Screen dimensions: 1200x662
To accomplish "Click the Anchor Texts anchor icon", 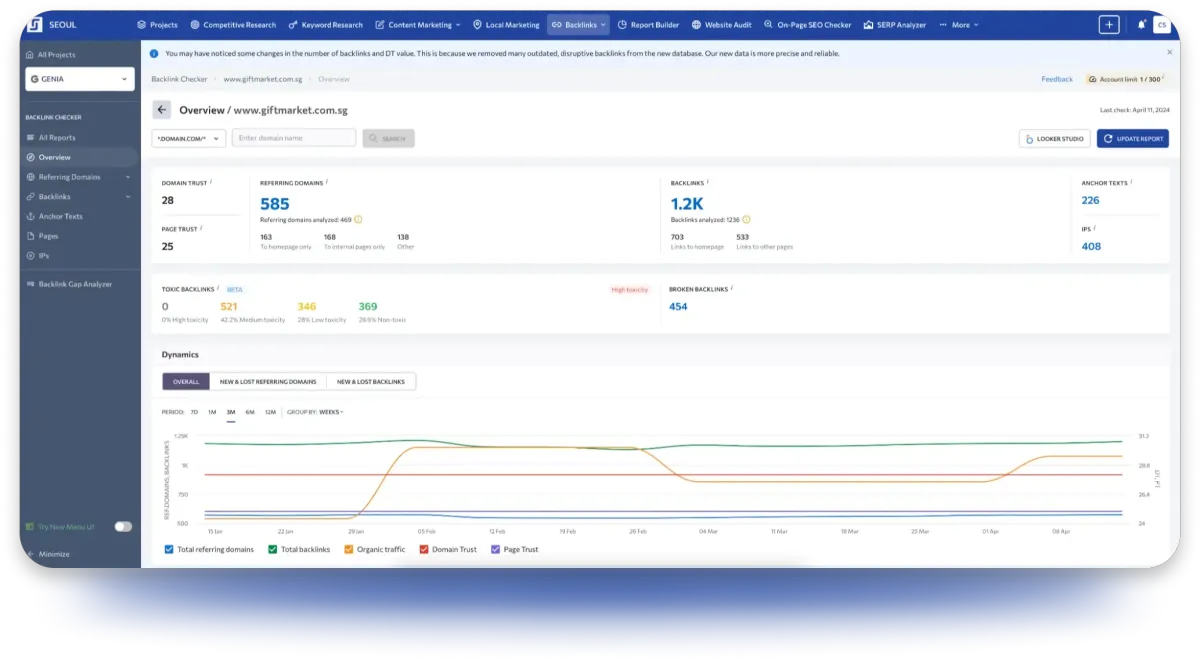I will coord(30,216).
